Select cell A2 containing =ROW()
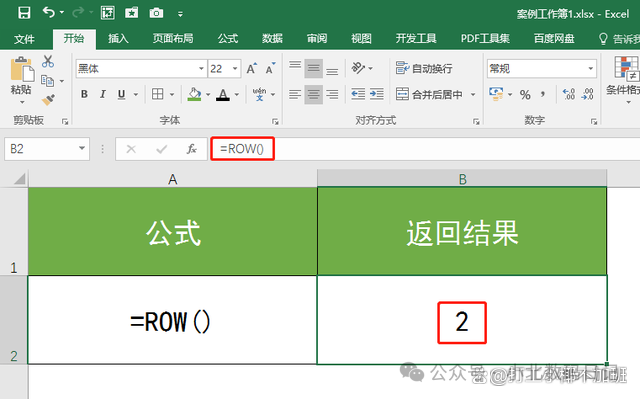The image size is (640, 399). tap(172, 320)
